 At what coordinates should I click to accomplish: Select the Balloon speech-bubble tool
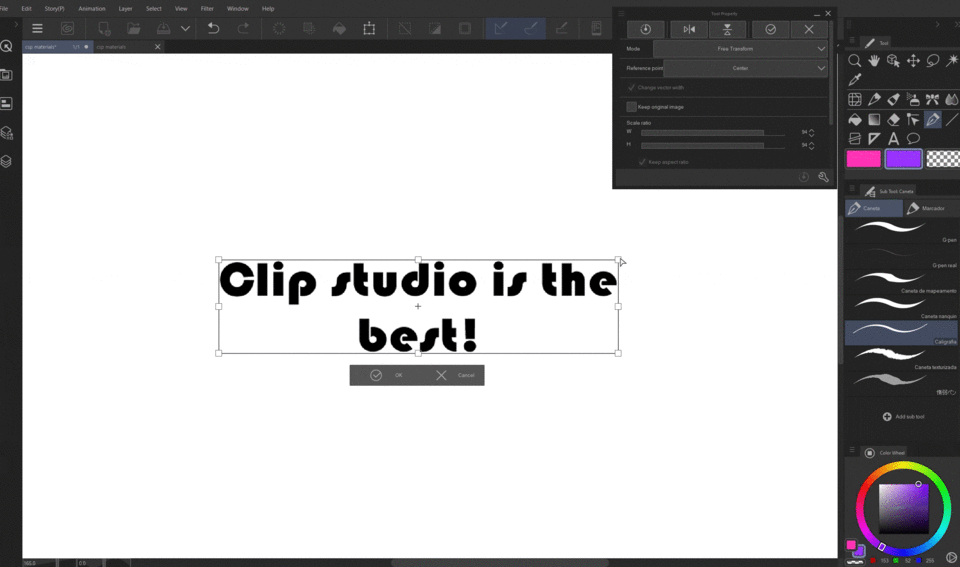(913, 139)
